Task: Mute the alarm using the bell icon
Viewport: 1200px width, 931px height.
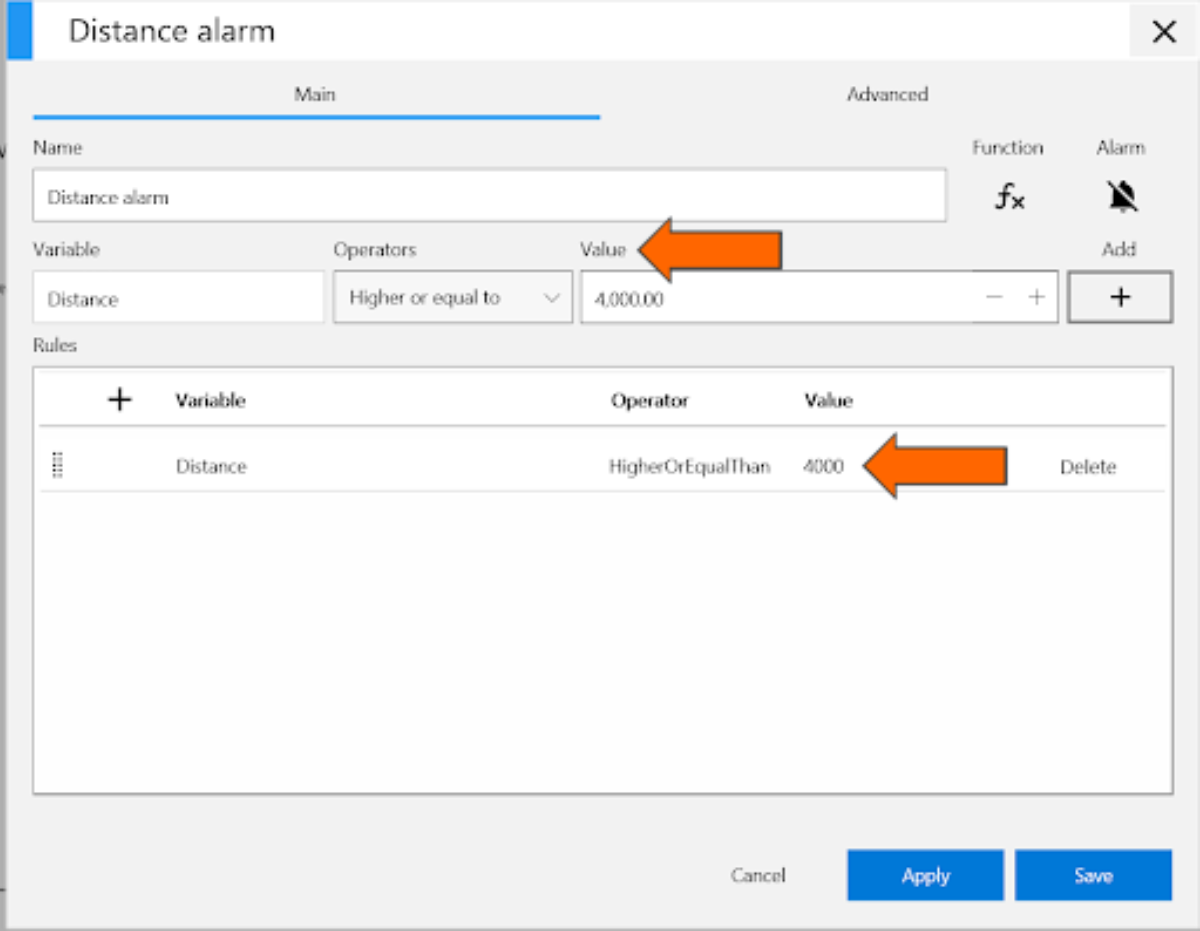Action: click(x=1122, y=196)
